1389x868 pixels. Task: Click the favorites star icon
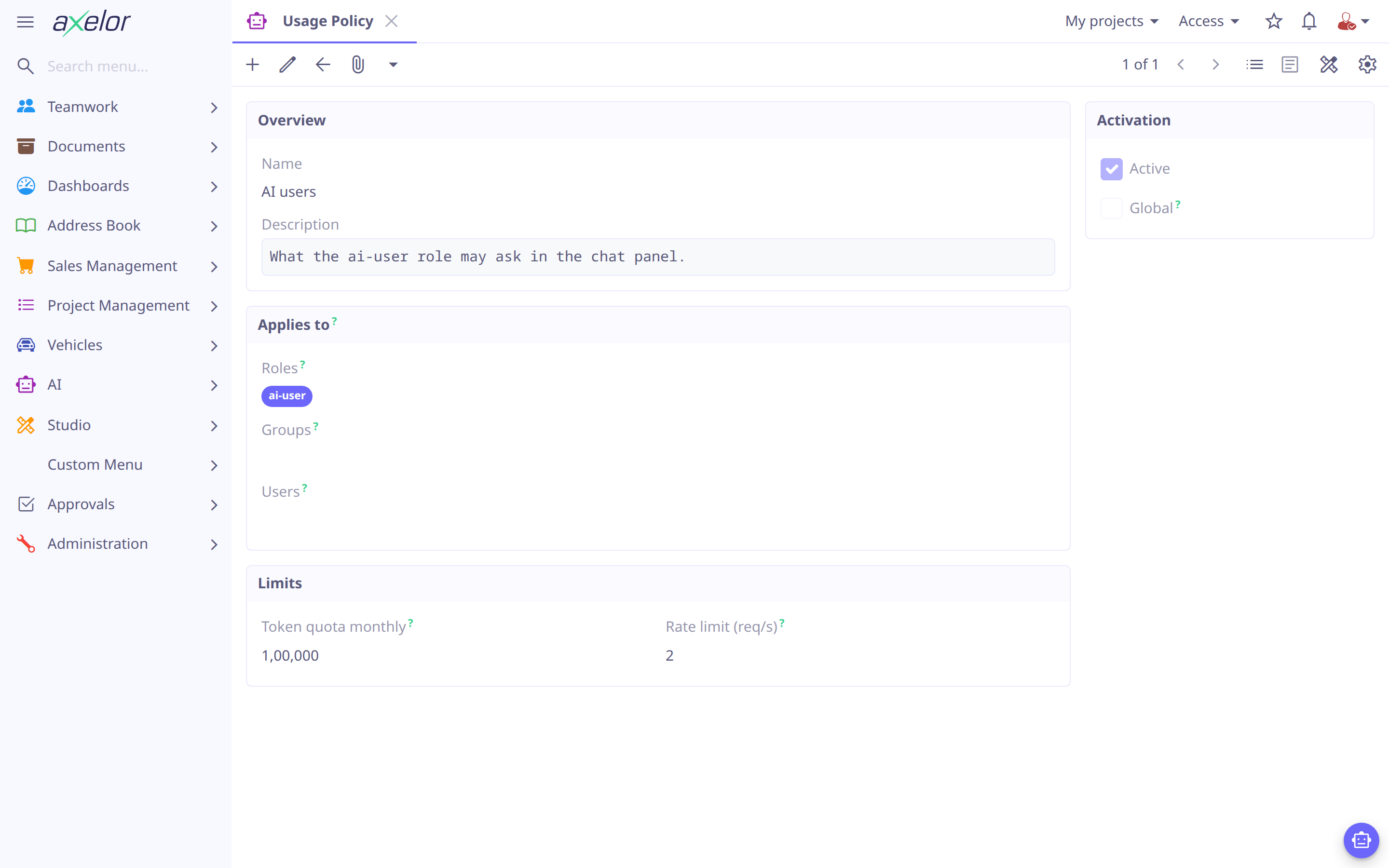click(1274, 21)
